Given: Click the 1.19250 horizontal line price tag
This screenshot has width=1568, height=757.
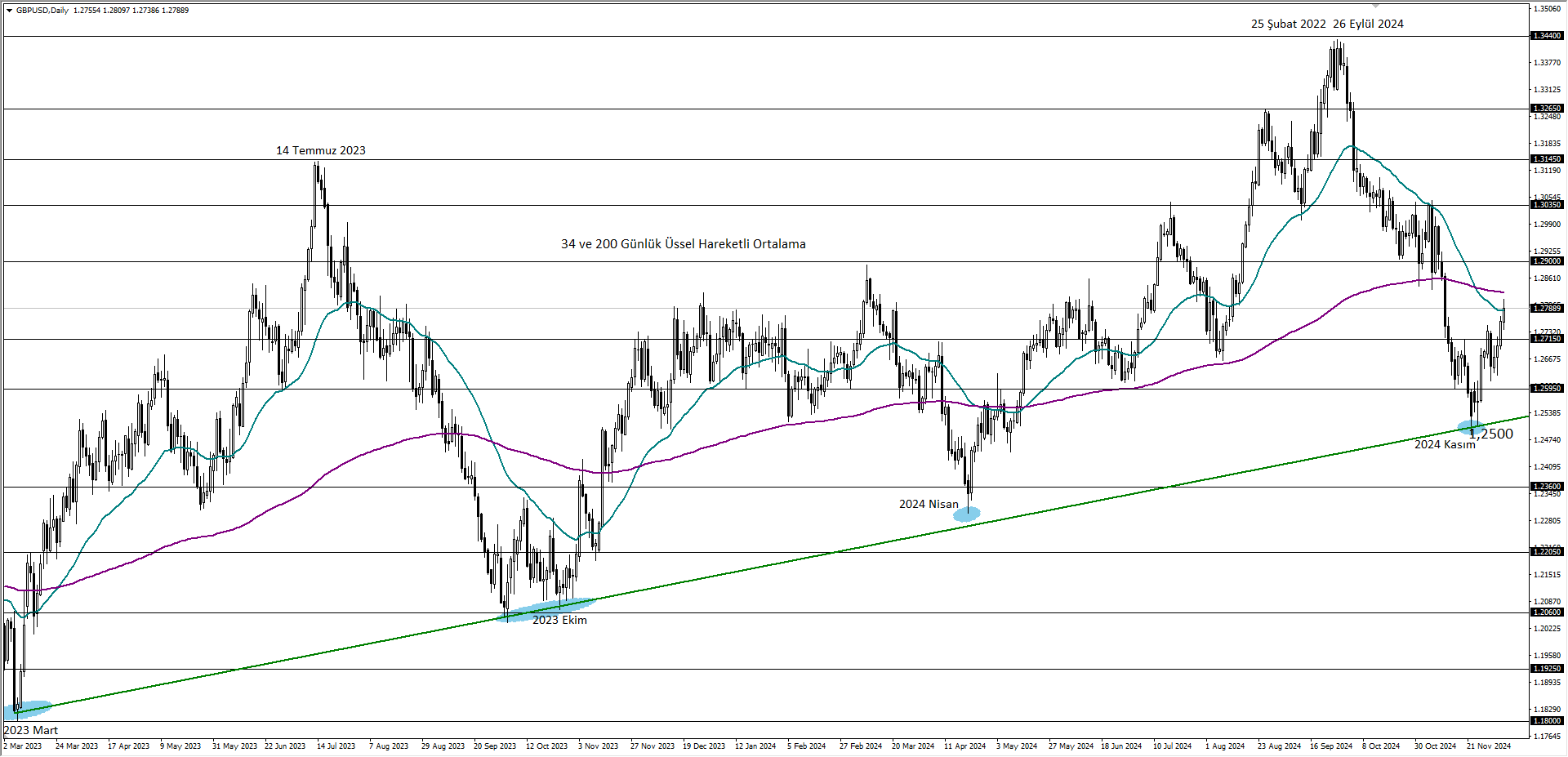Looking at the screenshot, I should click(x=1547, y=669).
